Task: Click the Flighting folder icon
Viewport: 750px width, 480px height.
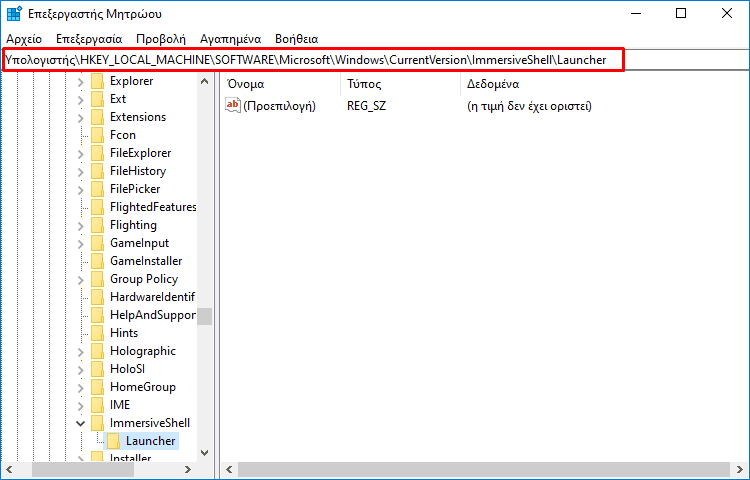Action: (97, 225)
